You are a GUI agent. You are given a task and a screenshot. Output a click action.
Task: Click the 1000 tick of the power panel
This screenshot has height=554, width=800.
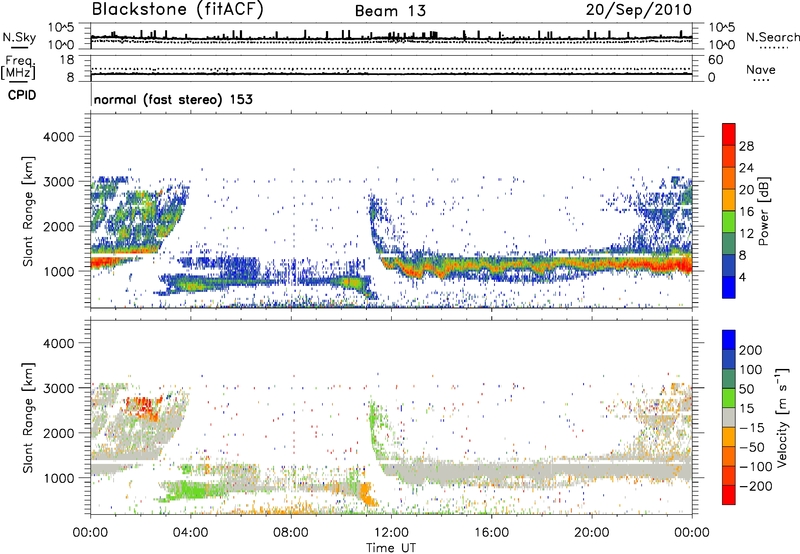(59, 271)
